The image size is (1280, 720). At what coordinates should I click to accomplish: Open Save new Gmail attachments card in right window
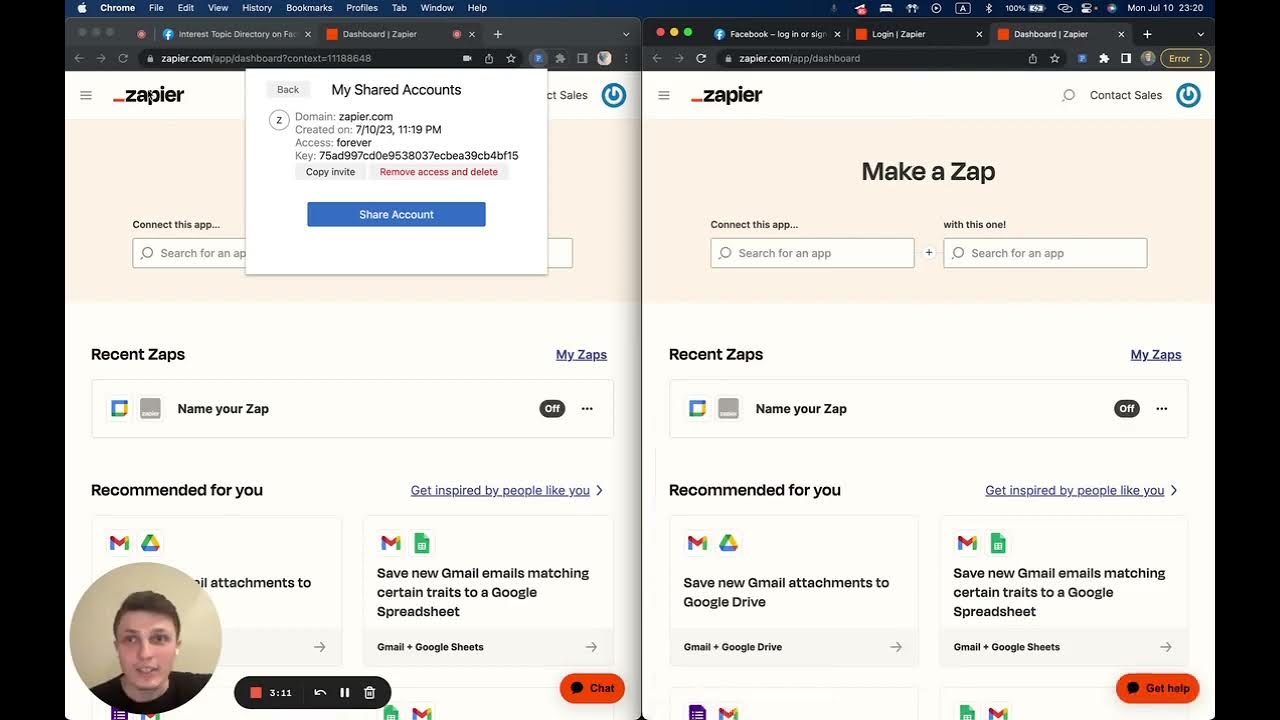[x=794, y=591]
